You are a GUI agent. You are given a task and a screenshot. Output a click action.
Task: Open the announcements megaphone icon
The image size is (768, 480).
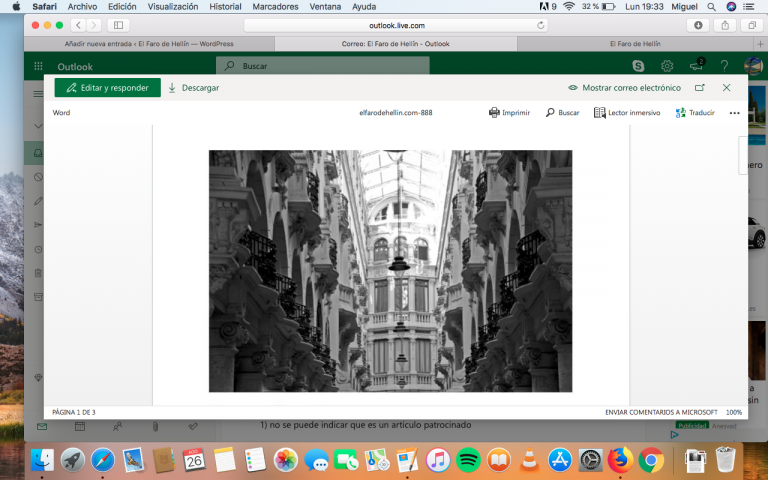pos(696,65)
